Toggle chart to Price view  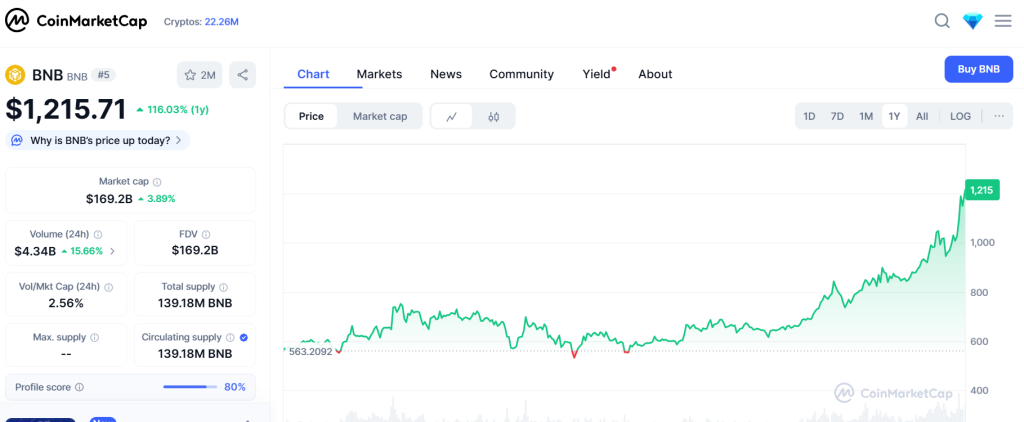311,116
